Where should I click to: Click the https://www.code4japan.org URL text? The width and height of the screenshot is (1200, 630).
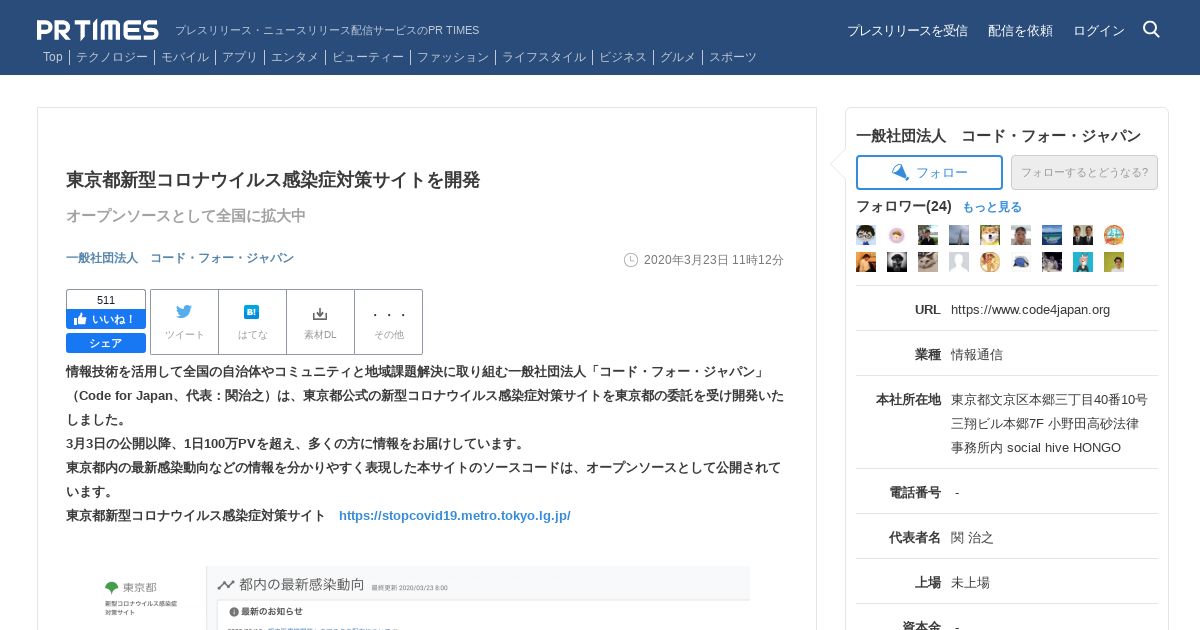(x=1030, y=310)
